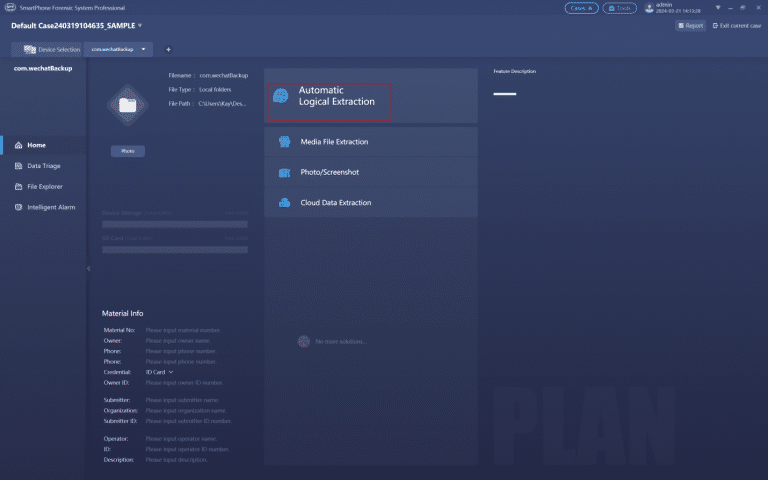768x480 pixels.
Task: Expand the case name dropdown arrow
Action: [140, 25]
